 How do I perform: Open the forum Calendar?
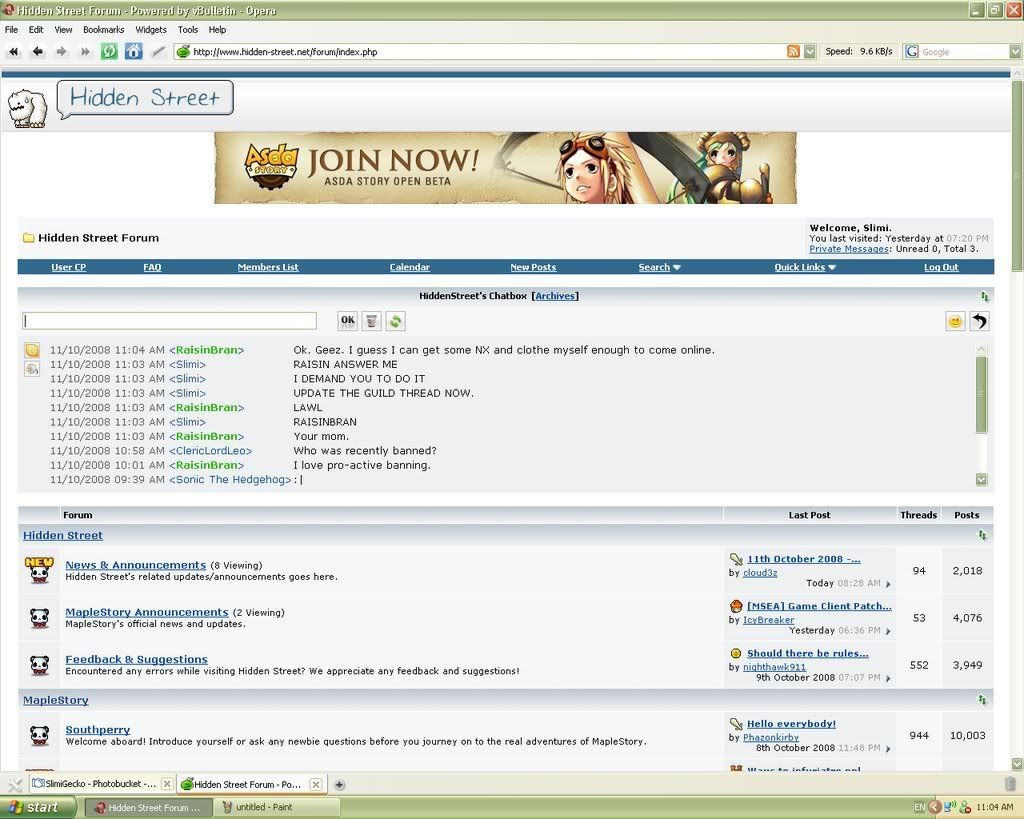click(x=409, y=267)
